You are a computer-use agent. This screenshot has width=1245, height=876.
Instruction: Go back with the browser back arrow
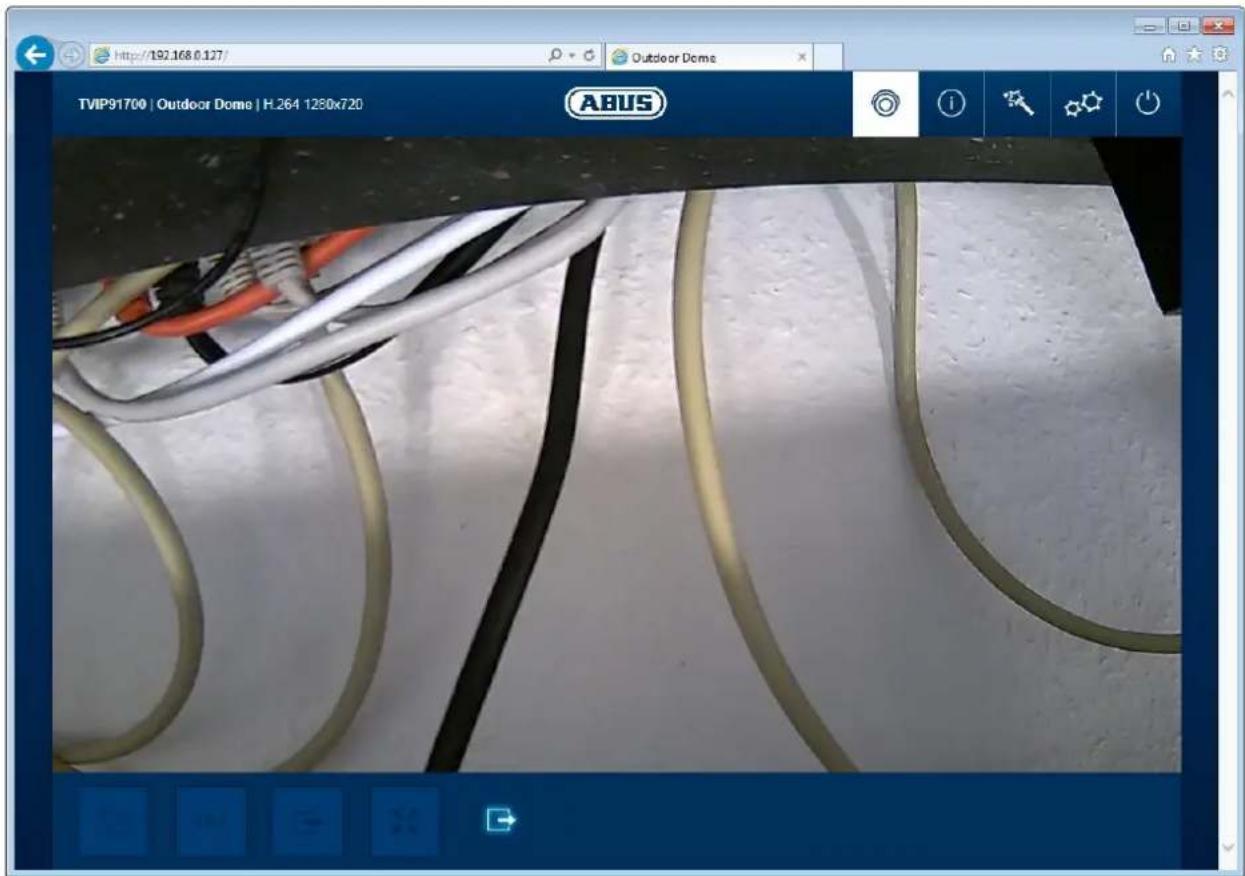(x=35, y=56)
